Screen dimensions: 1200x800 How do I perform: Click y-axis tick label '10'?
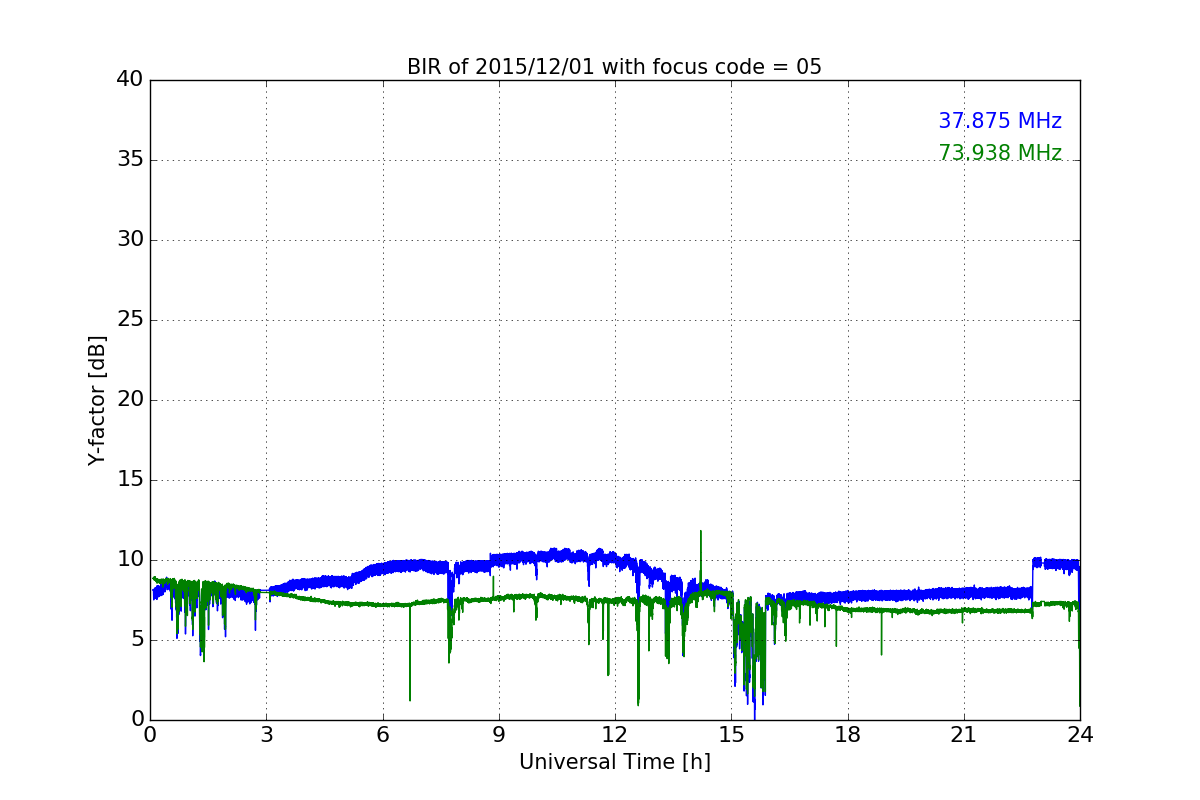[x=130, y=560]
